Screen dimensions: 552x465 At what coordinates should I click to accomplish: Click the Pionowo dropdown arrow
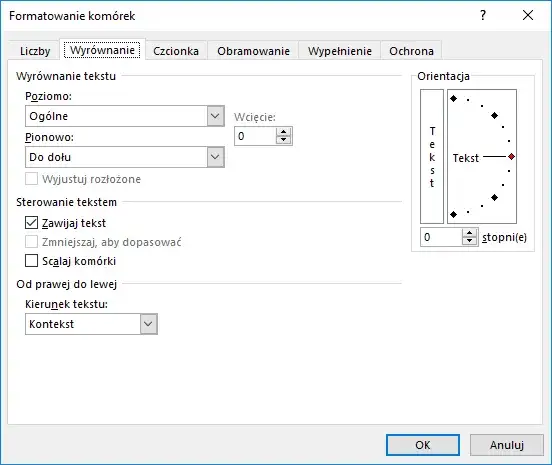coord(215,157)
